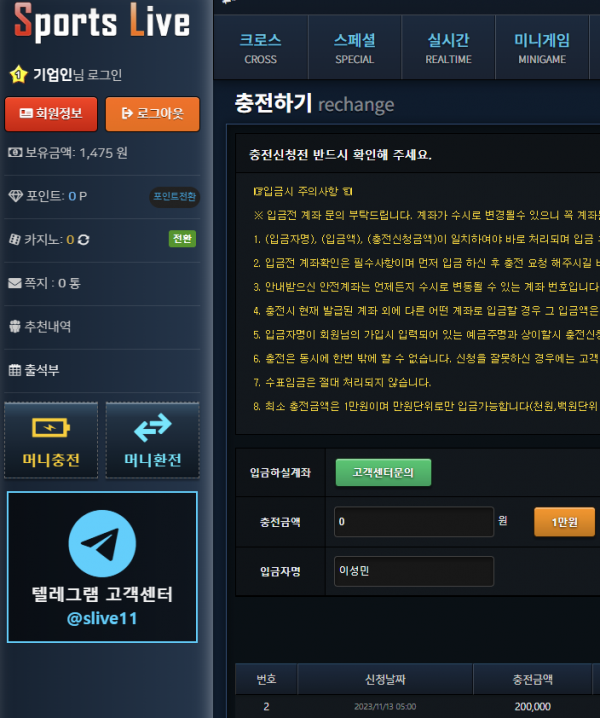Click the 보유금액 money icon
This screenshot has height=718, width=600.
tap(15, 152)
